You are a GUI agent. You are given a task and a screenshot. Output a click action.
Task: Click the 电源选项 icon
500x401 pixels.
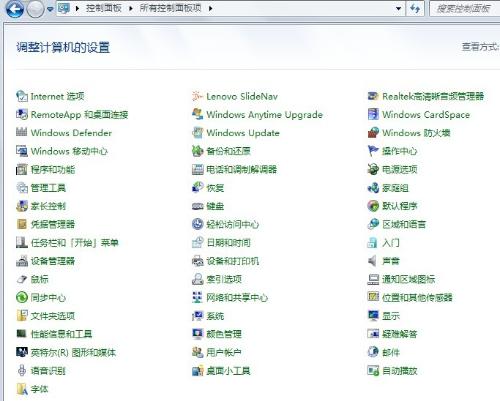click(x=373, y=169)
